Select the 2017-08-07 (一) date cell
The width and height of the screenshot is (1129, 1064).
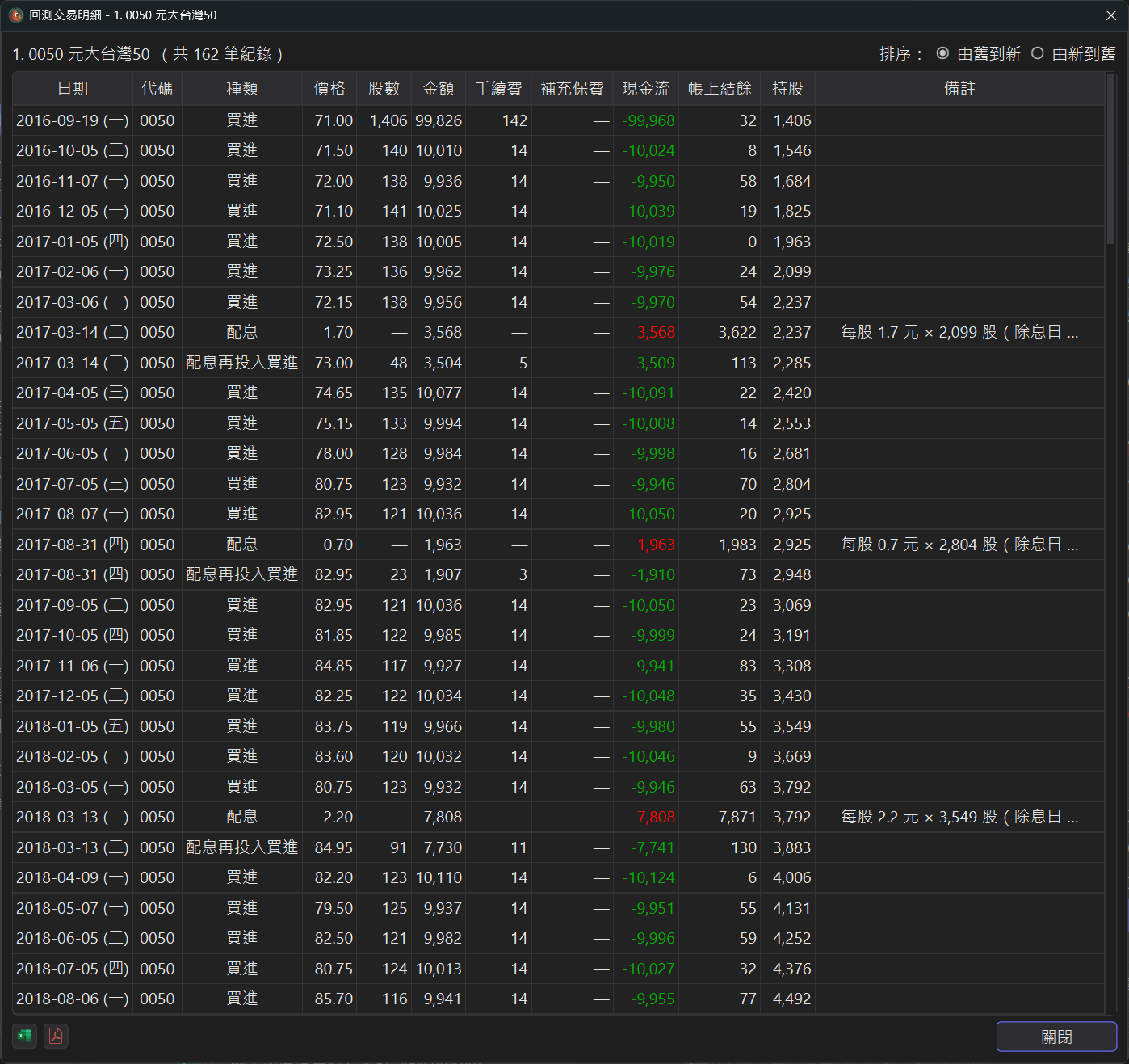point(73,514)
